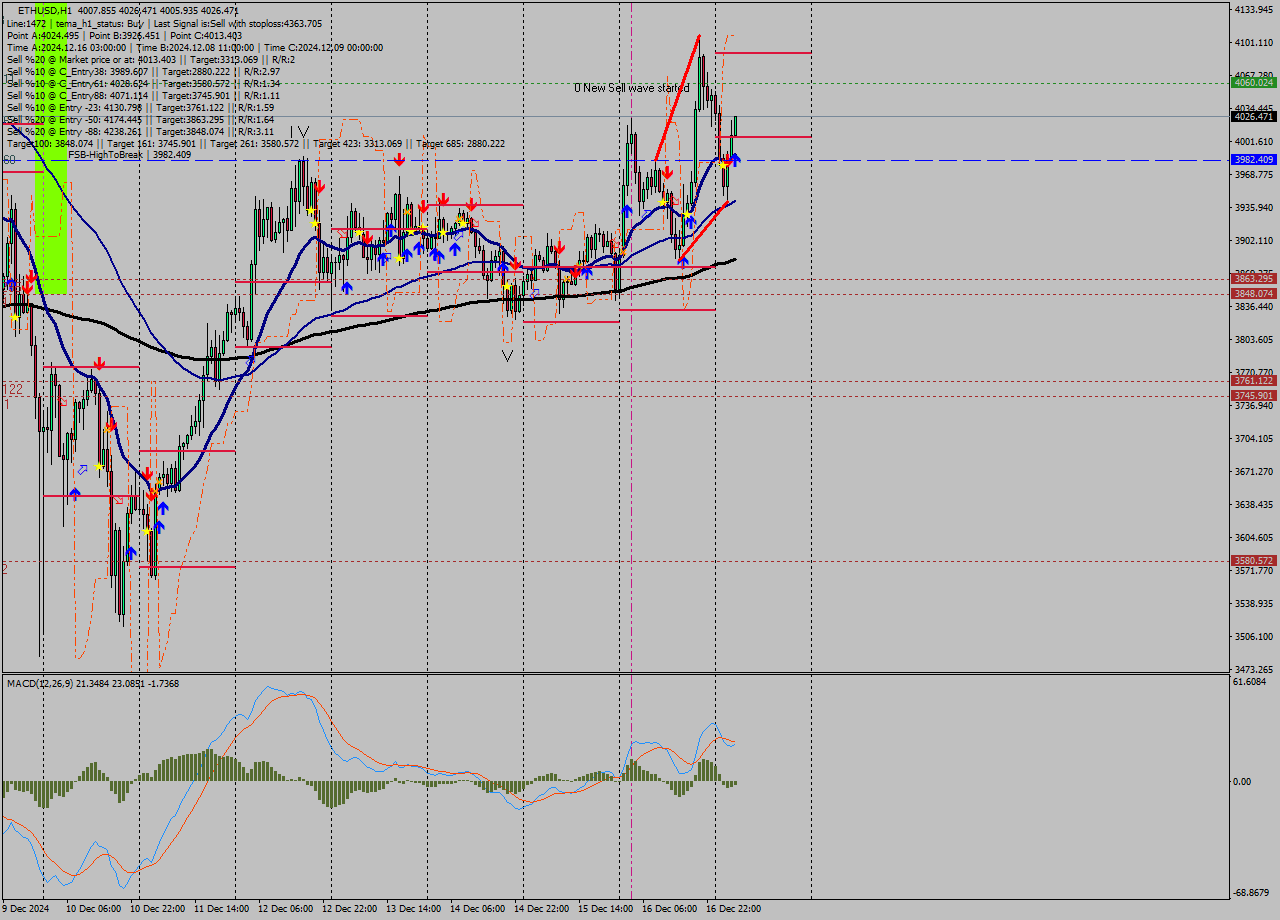Viewport: 1280px width, 920px height.
Task: Select the leftmost red down arrow signal
Action: [31, 275]
